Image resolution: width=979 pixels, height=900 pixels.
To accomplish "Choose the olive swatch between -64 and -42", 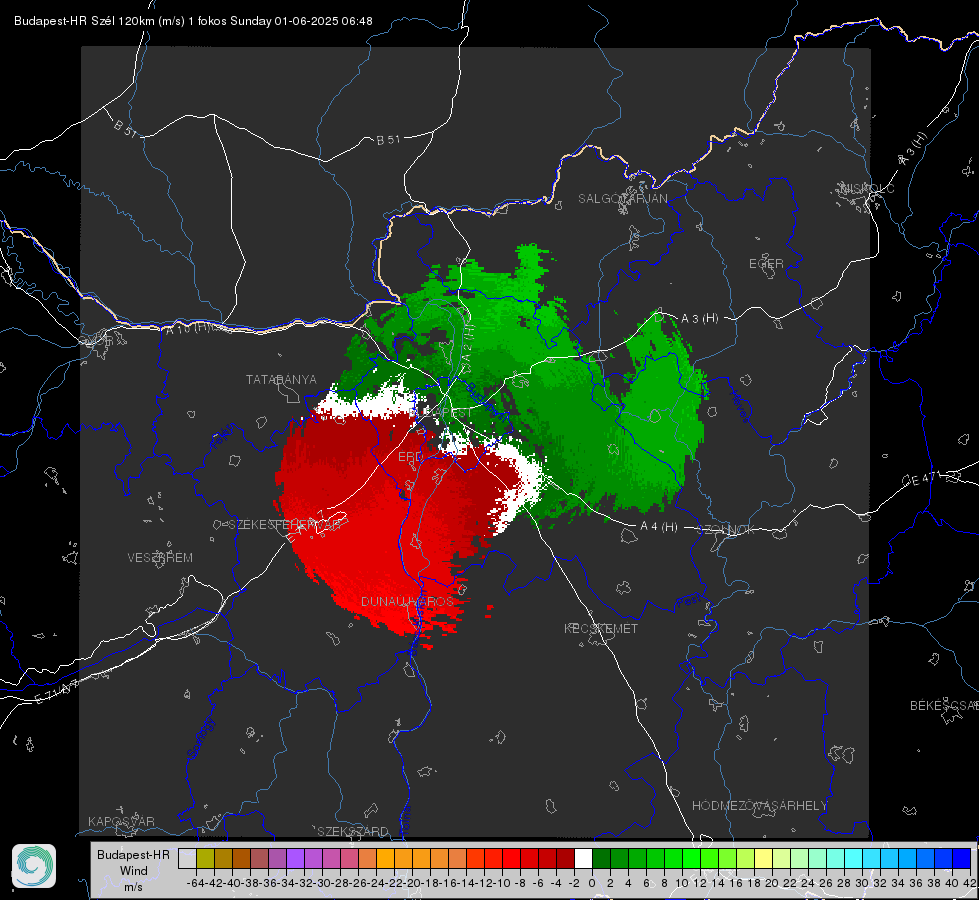I will pyautogui.click(x=205, y=859).
